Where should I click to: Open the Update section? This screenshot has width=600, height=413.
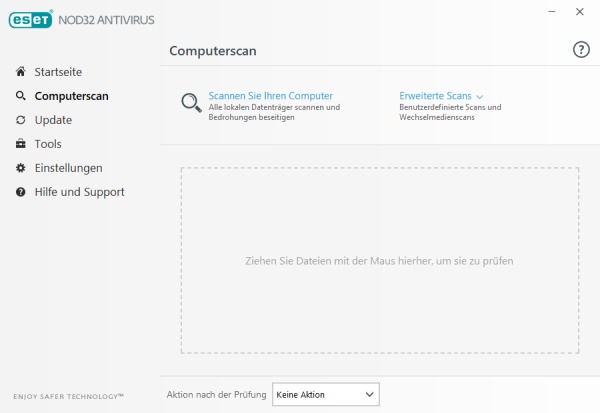click(x=53, y=120)
